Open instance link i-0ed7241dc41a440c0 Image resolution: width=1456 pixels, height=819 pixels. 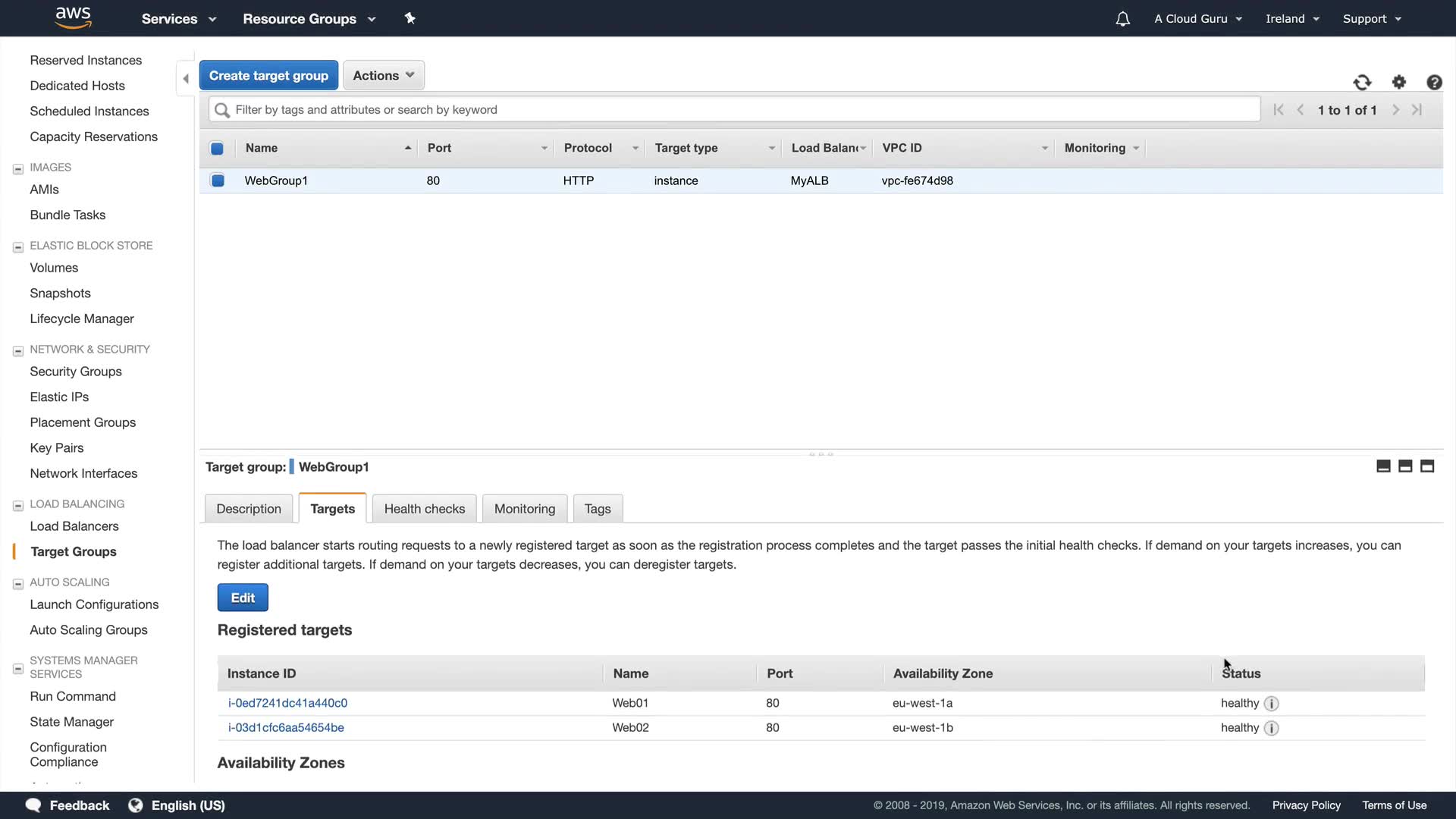287,703
